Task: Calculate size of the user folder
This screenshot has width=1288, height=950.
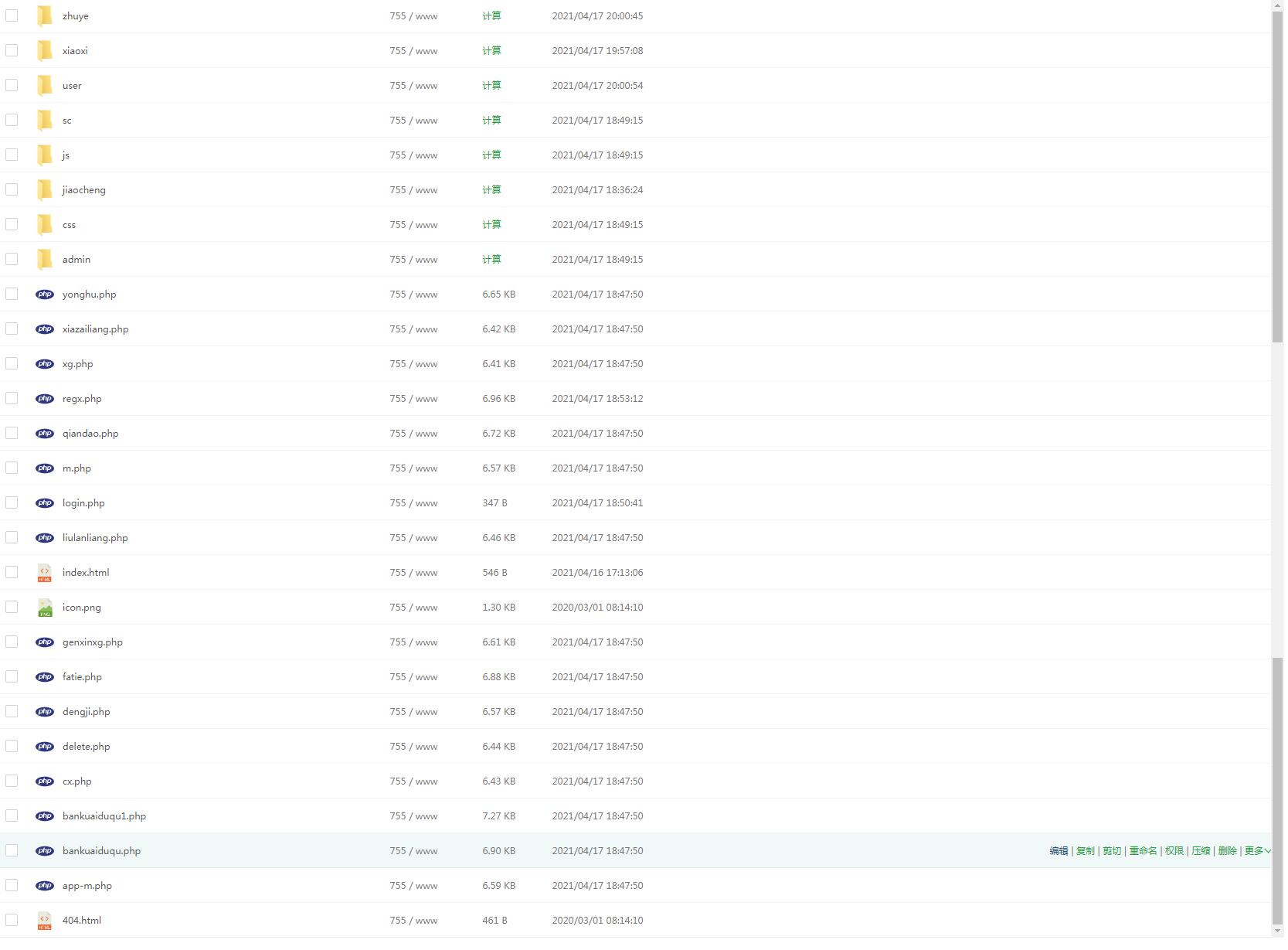Action: 491,86
